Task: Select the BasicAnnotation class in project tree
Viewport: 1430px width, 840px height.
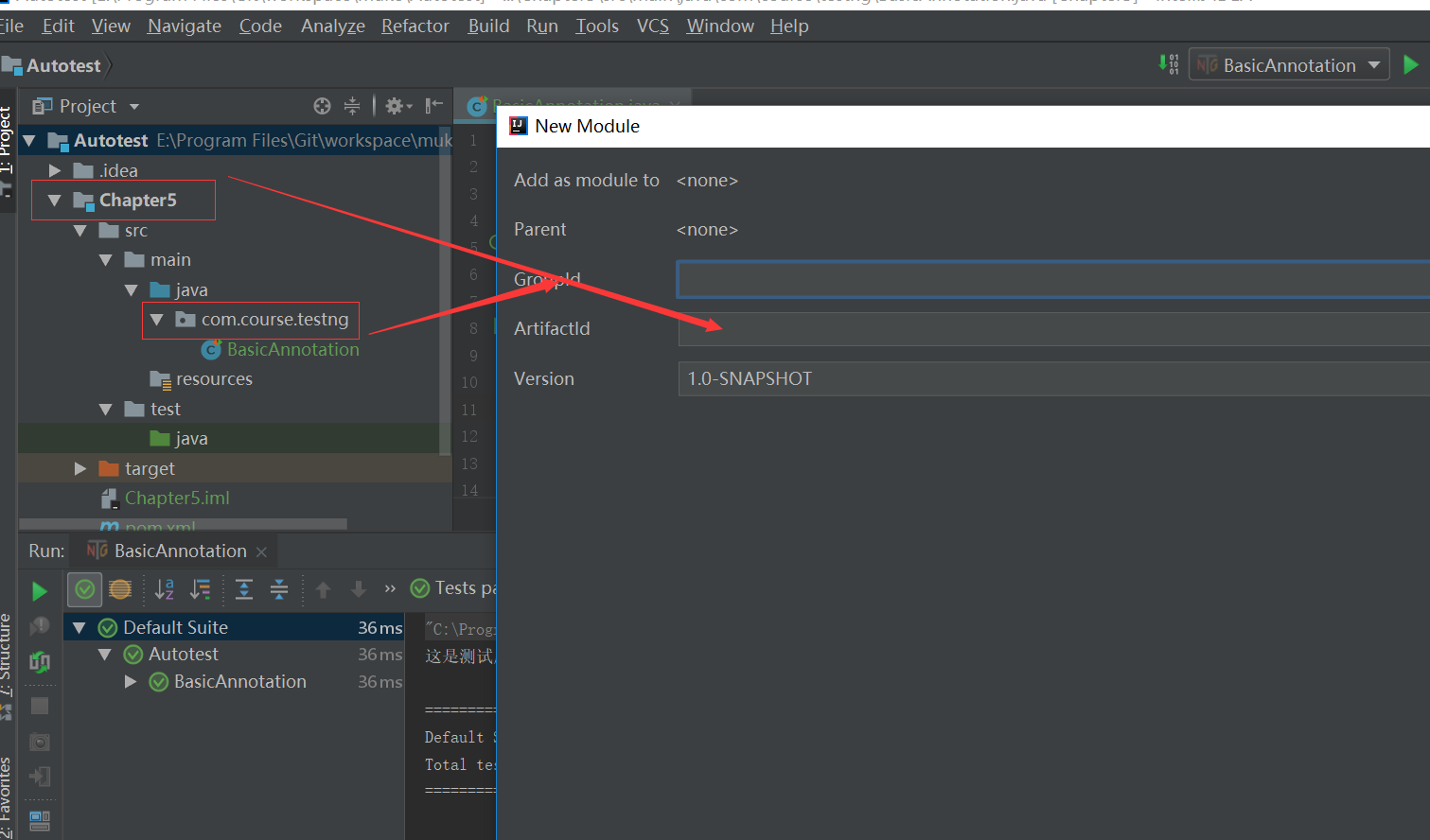Action: 292,350
